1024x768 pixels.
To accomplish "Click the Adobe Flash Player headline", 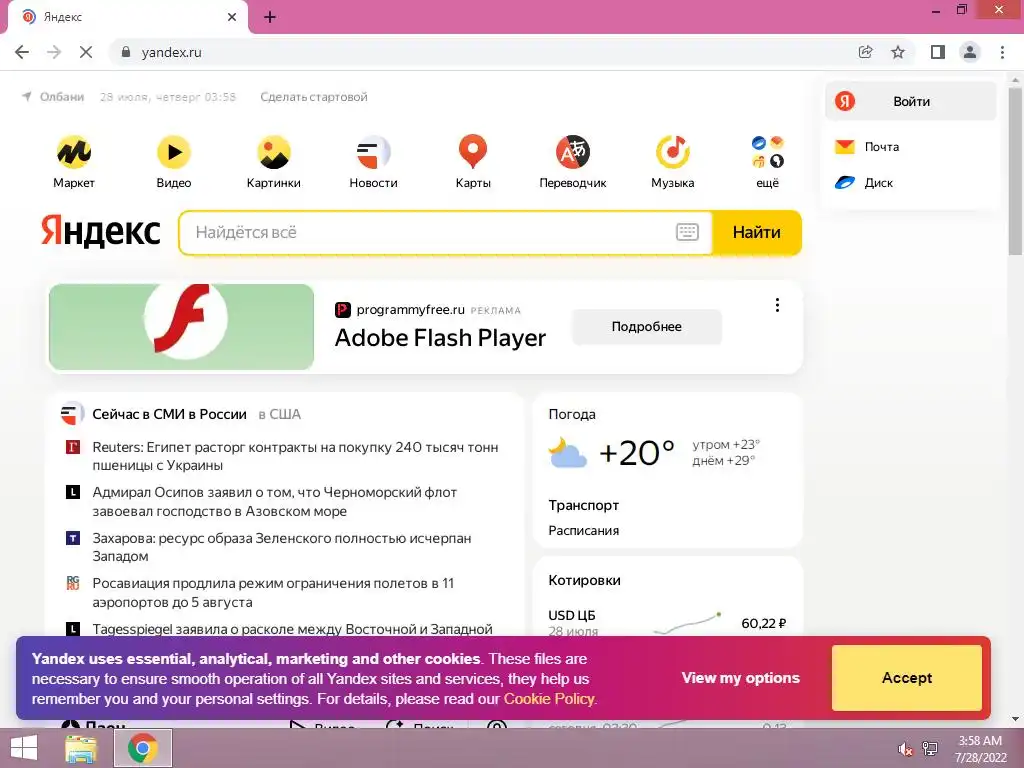I will [x=440, y=338].
